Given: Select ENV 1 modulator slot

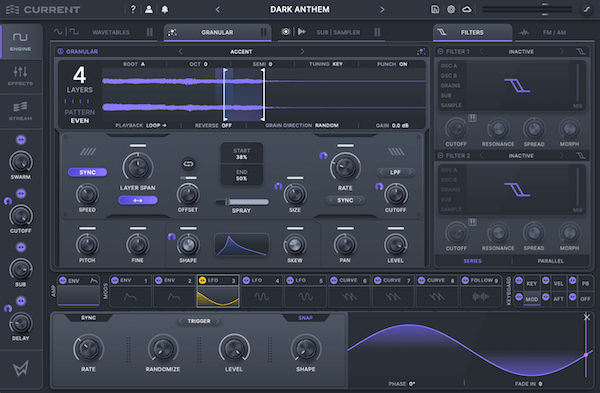Looking at the screenshot, I should [130, 291].
